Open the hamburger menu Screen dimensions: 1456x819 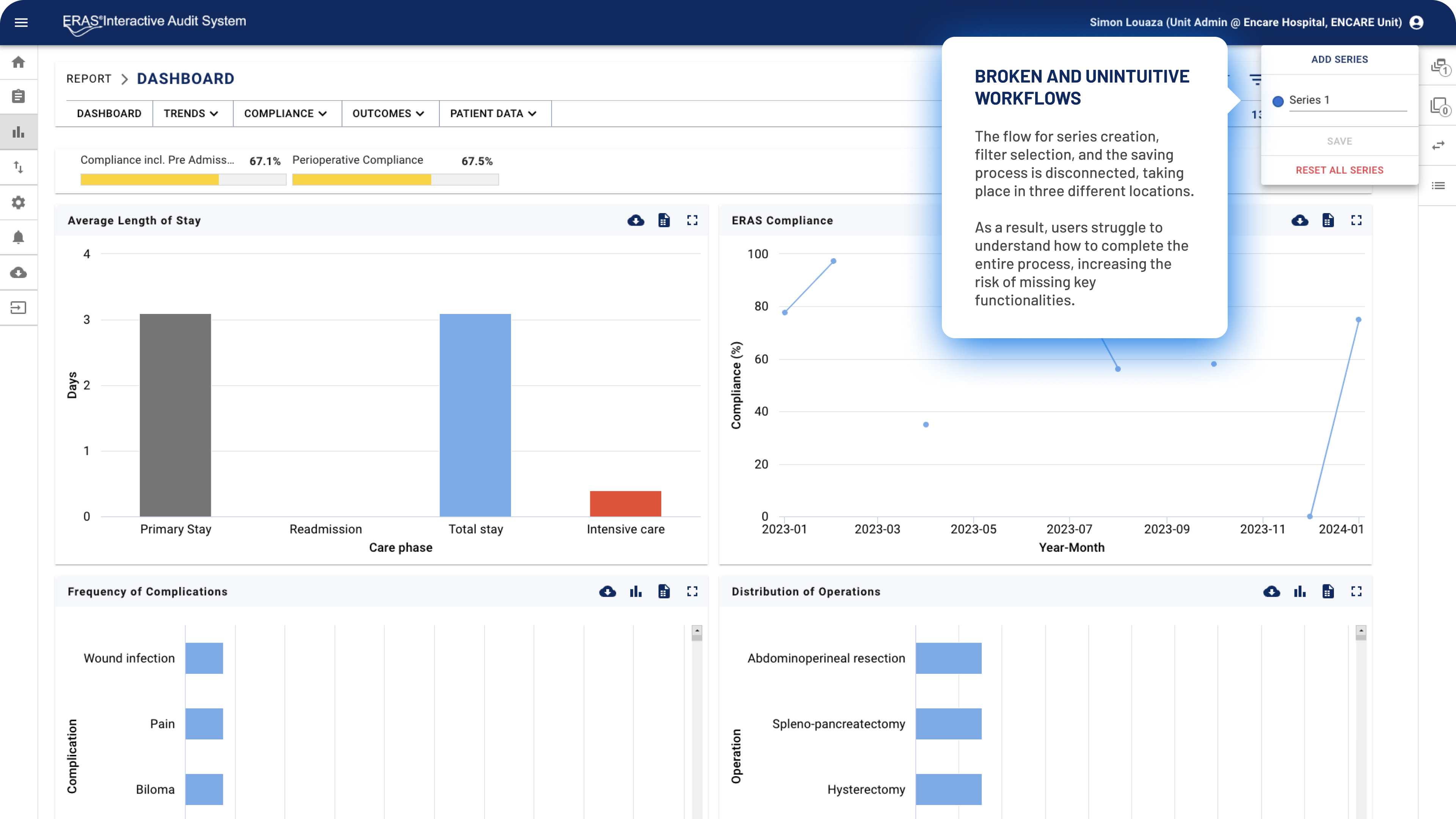tap(21, 23)
